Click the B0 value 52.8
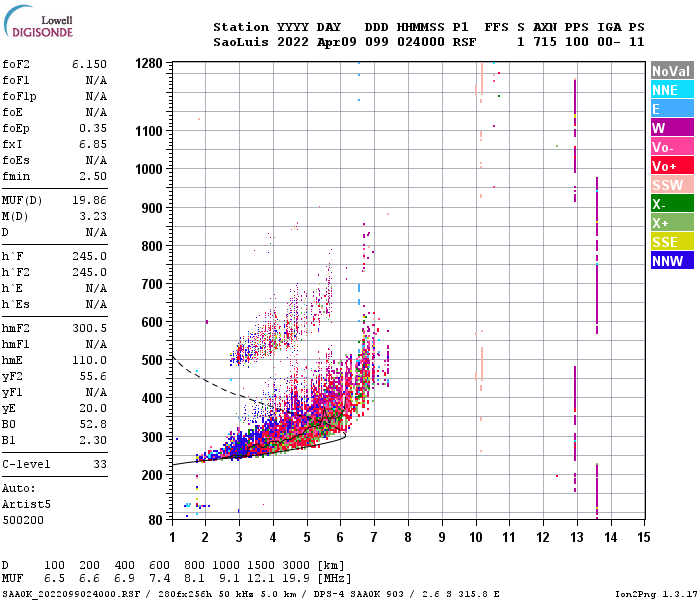This screenshot has height=600, width=700. [93, 425]
